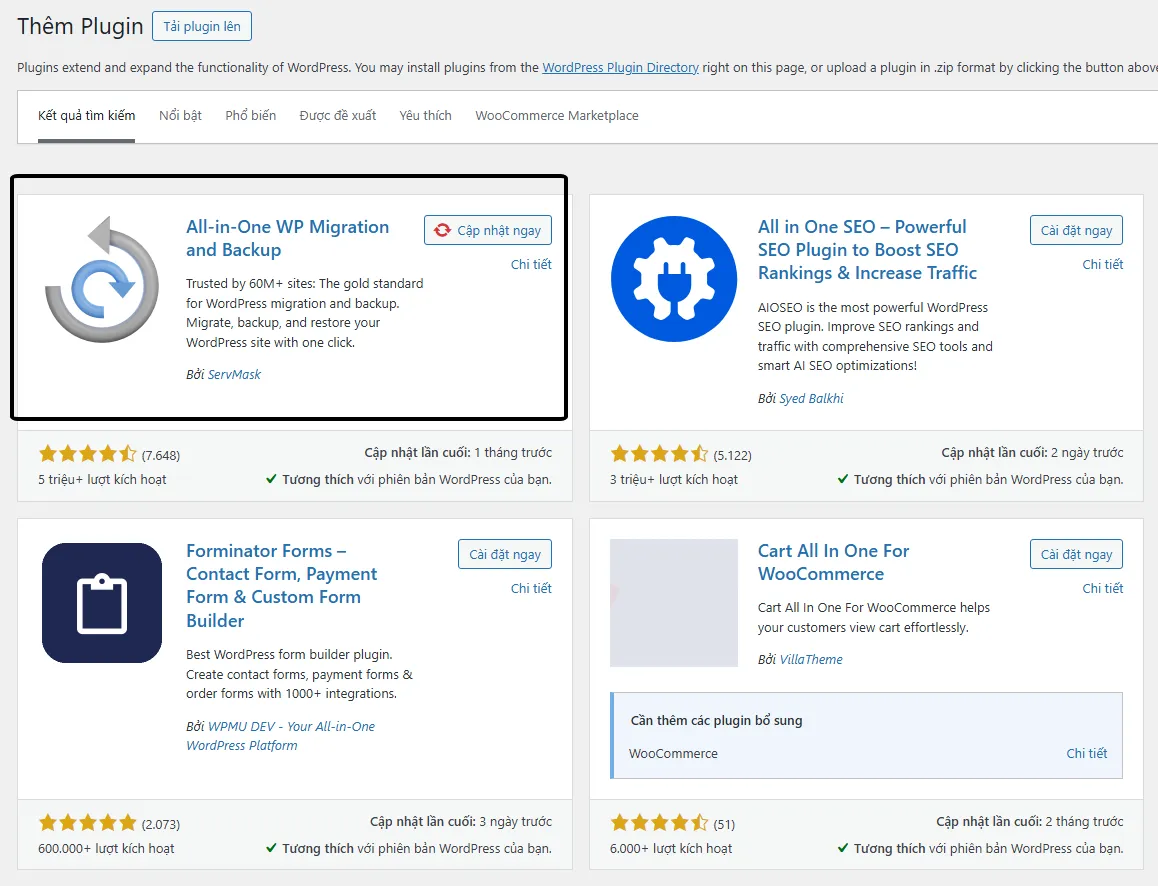The image size is (1158, 886).
Task: Click the Cart All In One placeholder thumbnail
Action: coord(674,603)
